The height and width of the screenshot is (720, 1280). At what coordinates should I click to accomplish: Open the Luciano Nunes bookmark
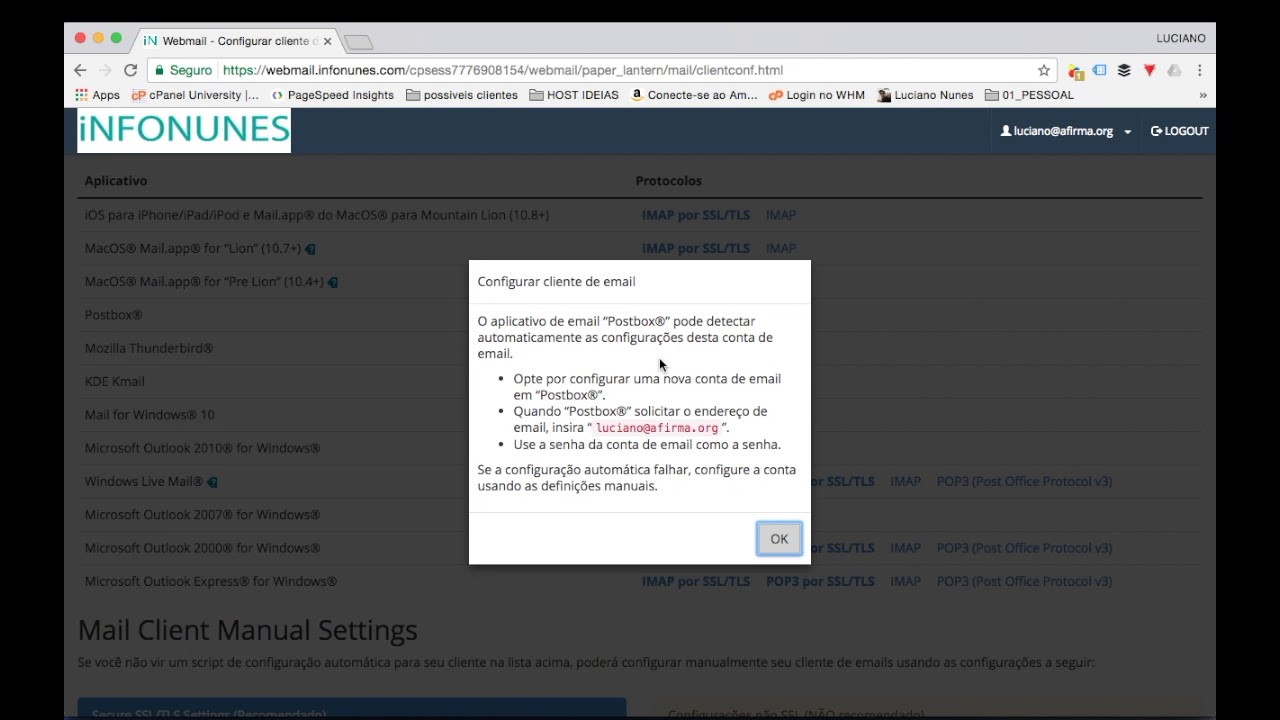click(x=925, y=95)
